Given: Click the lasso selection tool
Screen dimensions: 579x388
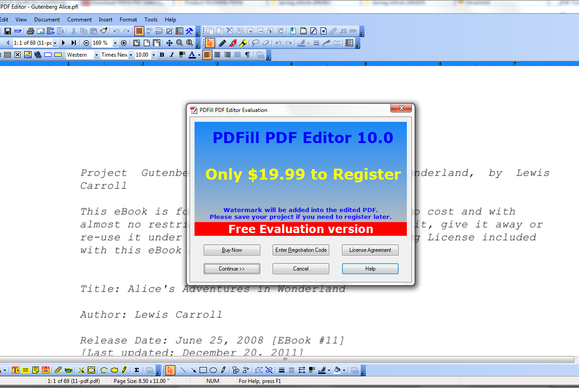Looking at the screenshot, I should (255, 43).
